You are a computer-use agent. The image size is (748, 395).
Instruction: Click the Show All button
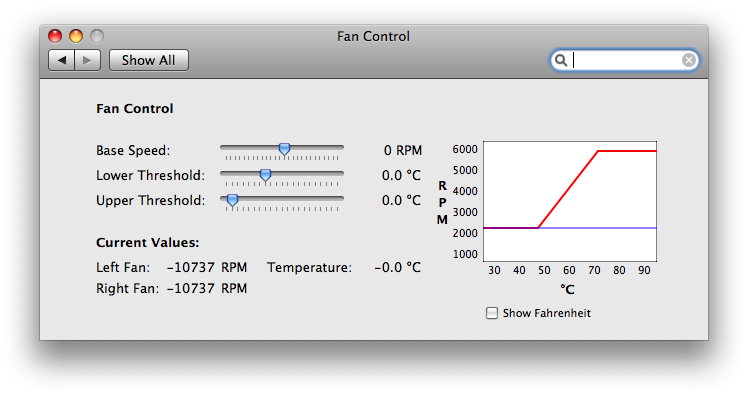(x=149, y=60)
